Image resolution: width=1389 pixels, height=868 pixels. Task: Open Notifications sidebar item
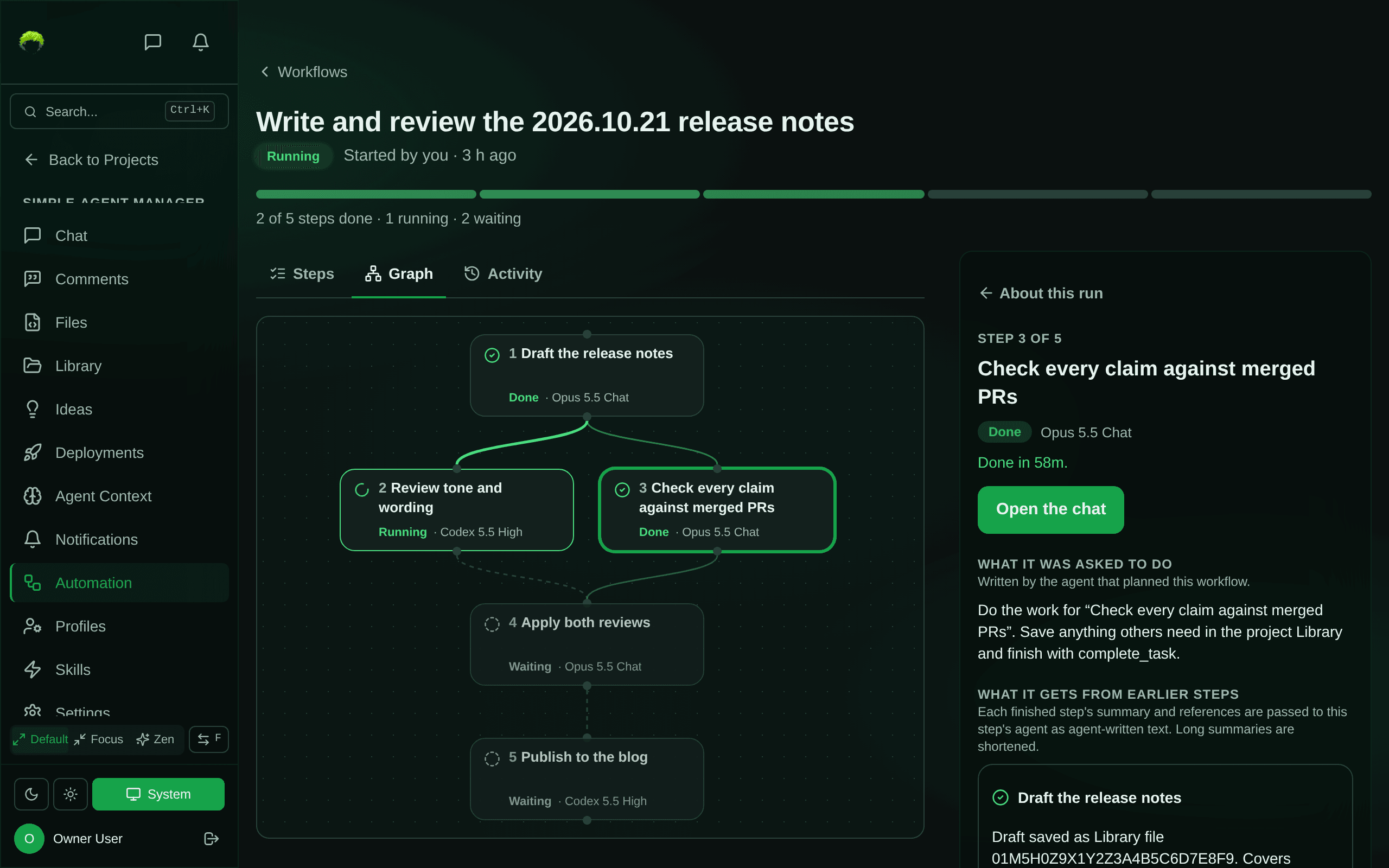click(119, 539)
